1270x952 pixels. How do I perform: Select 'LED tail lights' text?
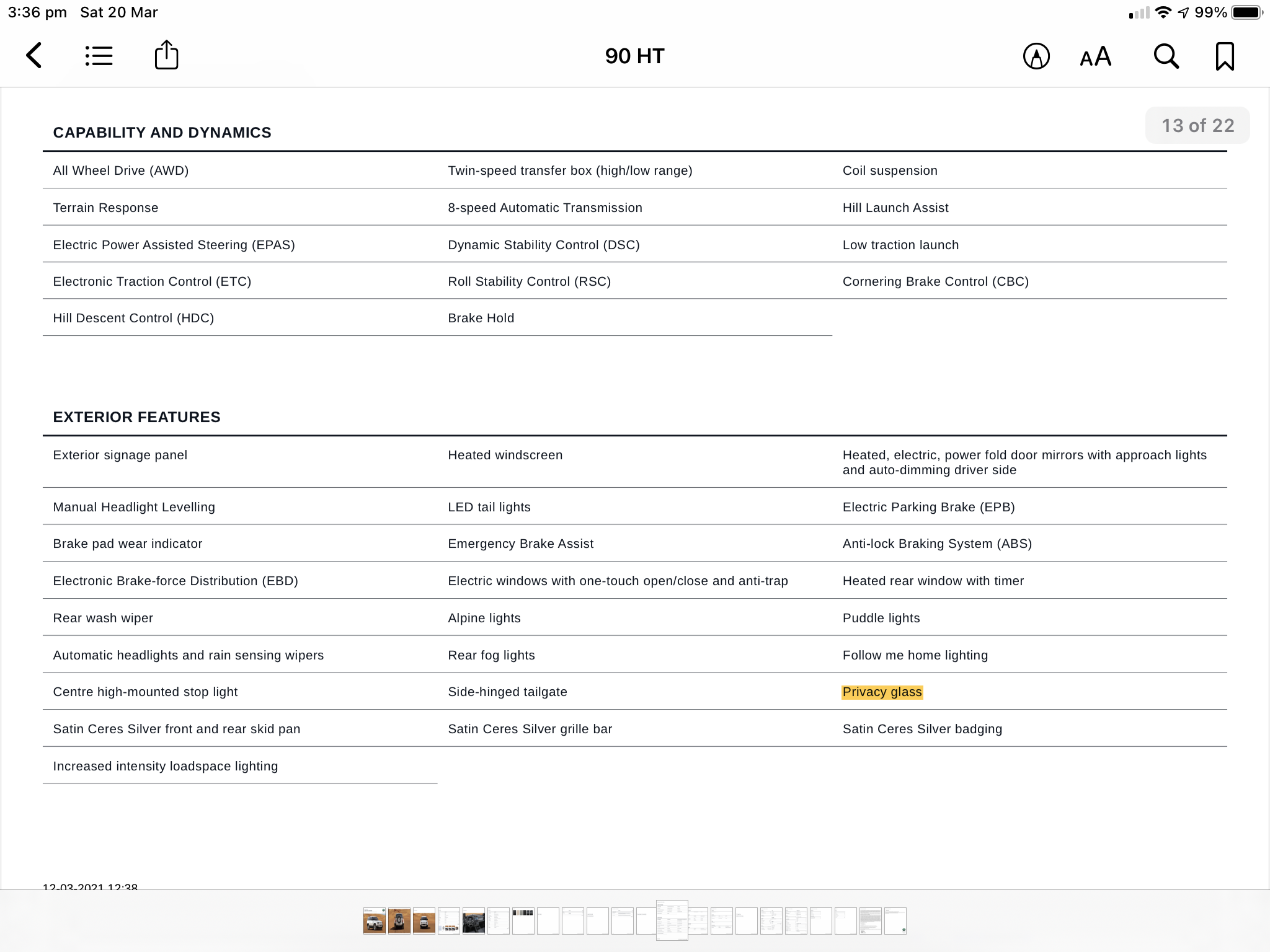(489, 507)
